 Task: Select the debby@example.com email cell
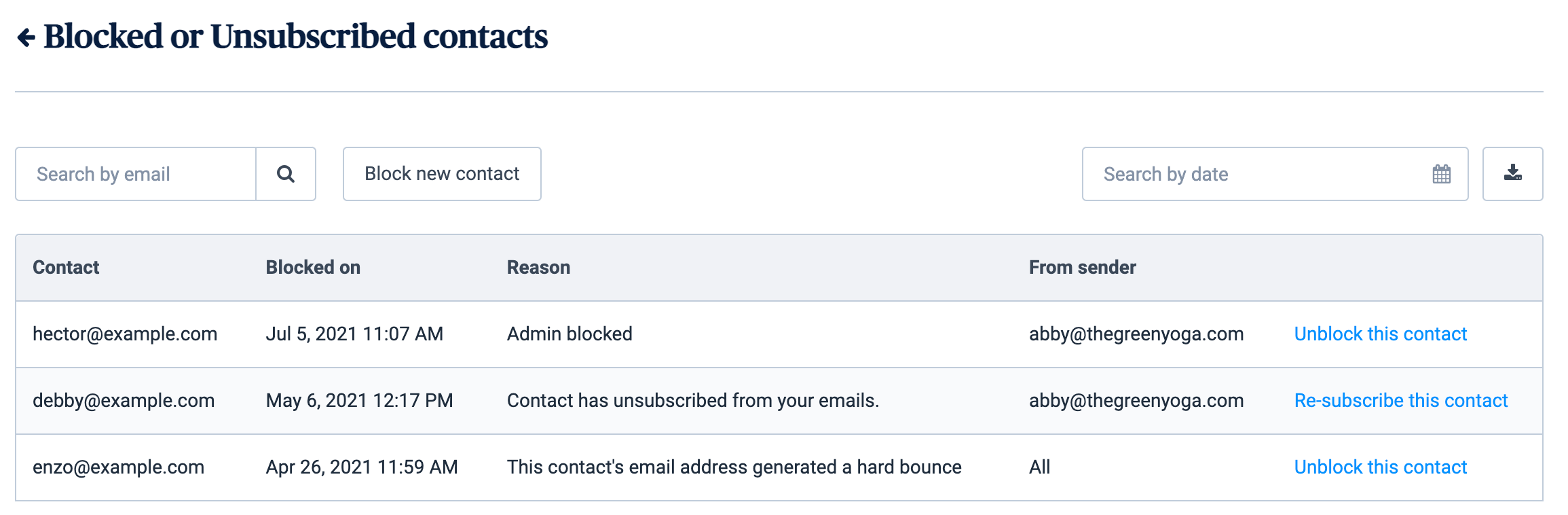[124, 401]
